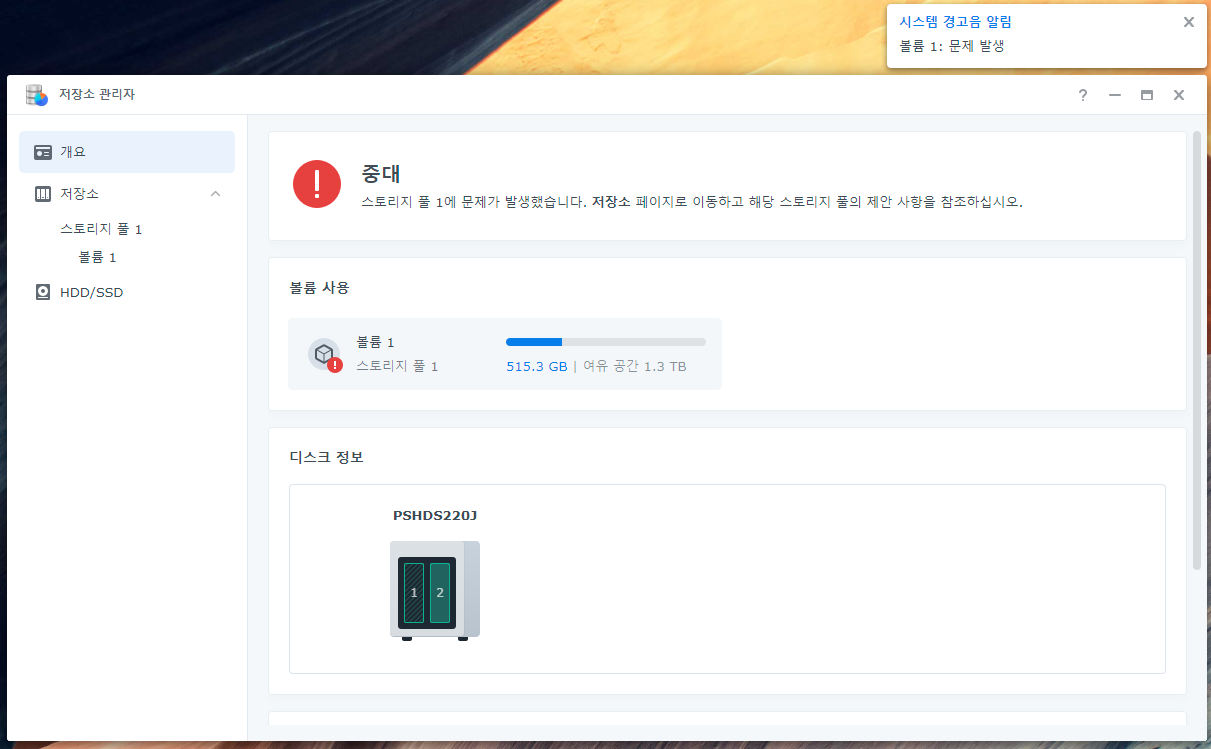Open 볼륨 1 in the sidebar tree
This screenshot has height=749, width=1211.
click(97, 257)
